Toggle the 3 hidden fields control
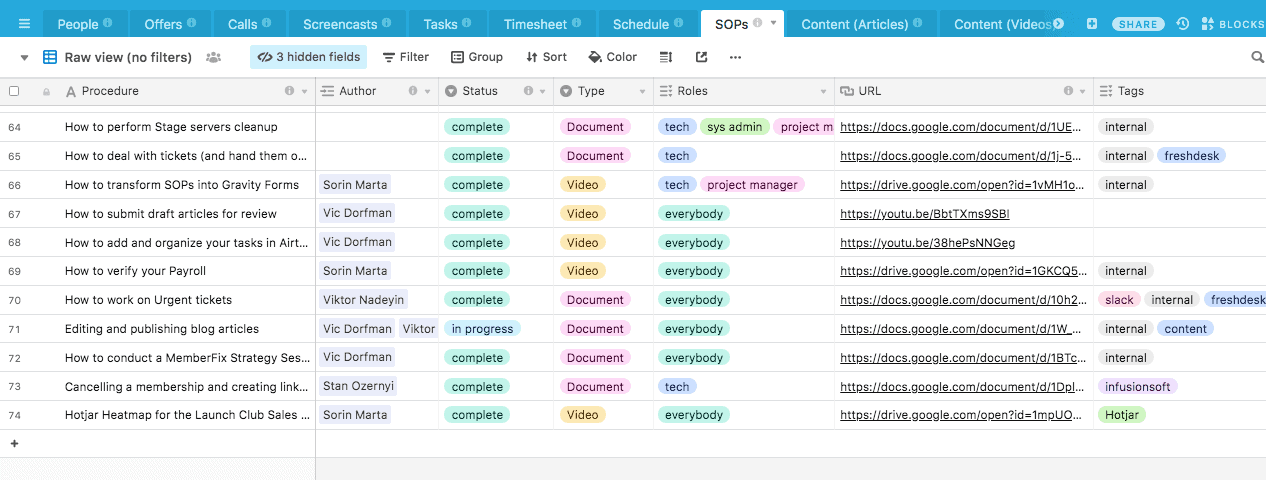Viewport: 1266px width, 480px height. [308, 58]
